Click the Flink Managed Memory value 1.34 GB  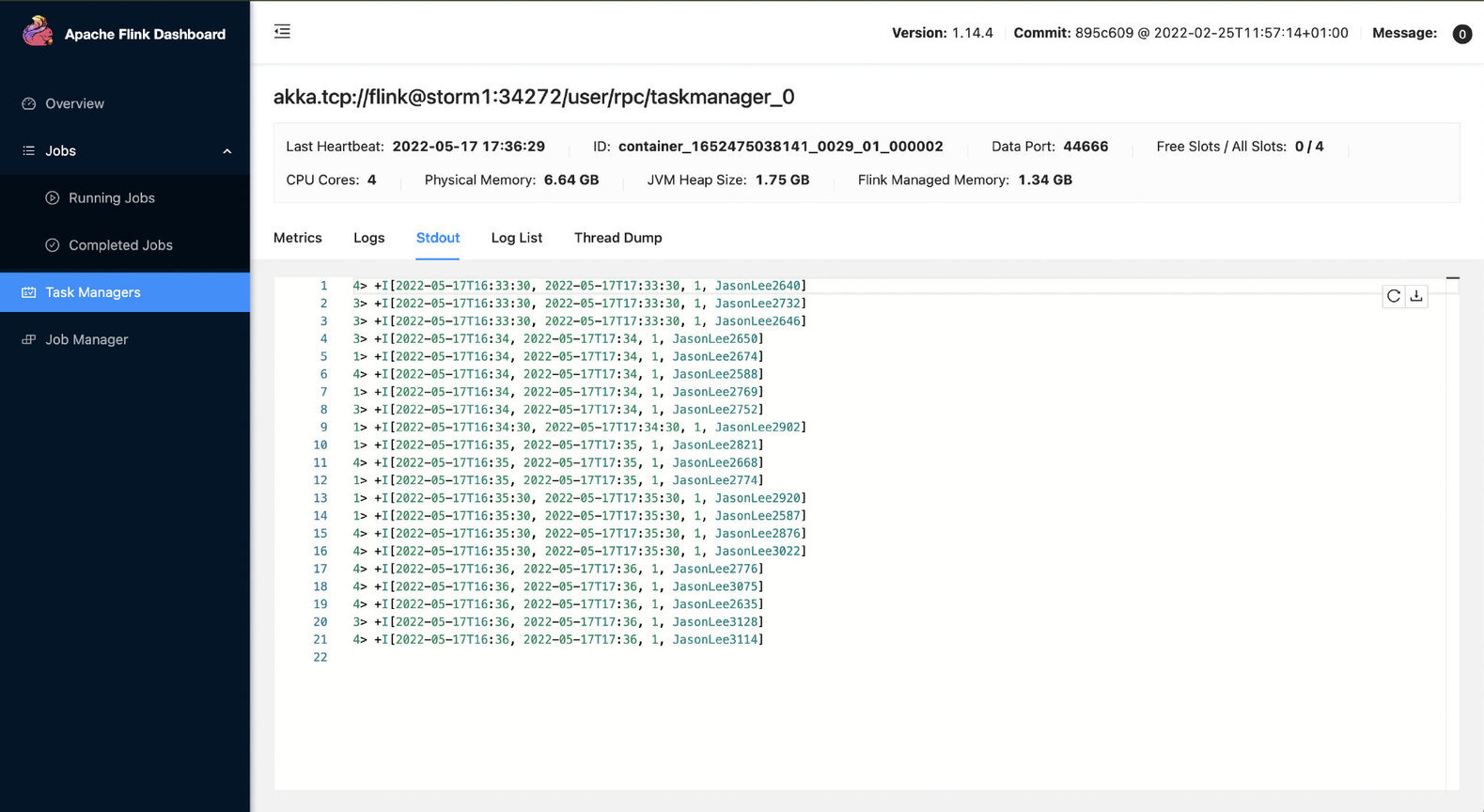1045,180
